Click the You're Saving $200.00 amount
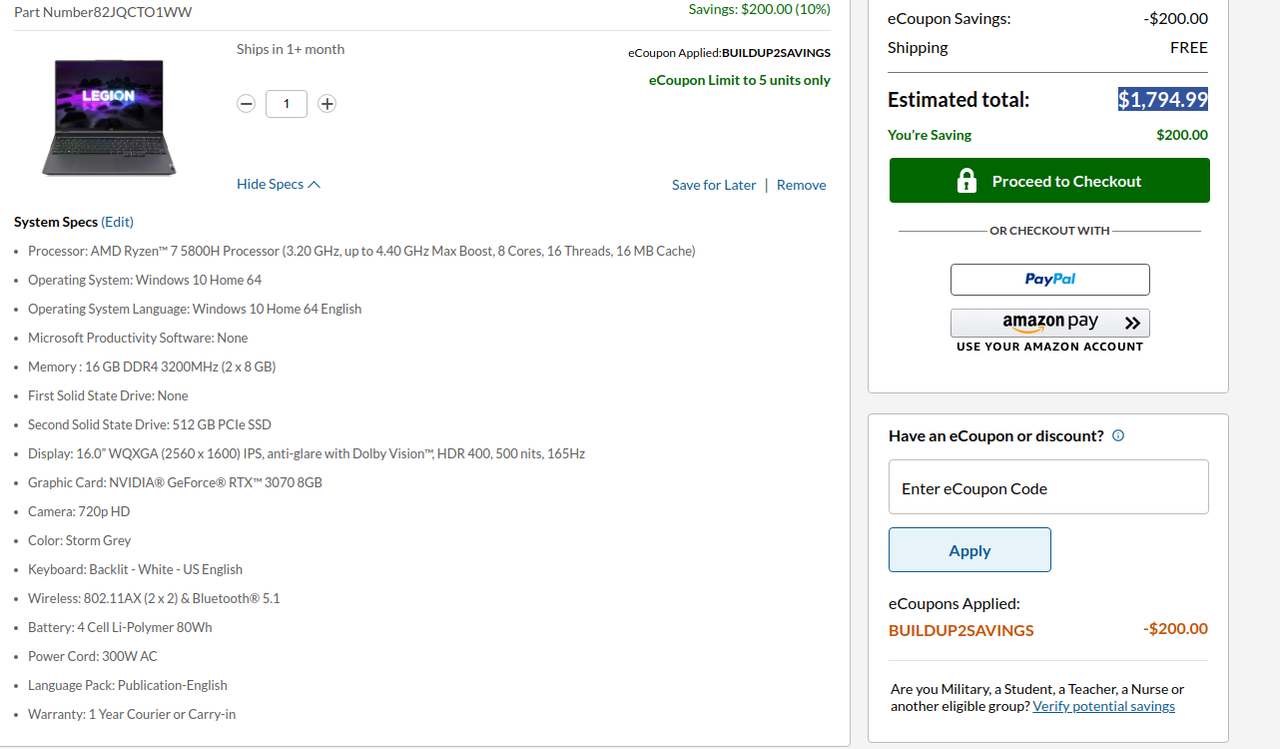The height and width of the screenshot is (749, 1280). click(1182, 135)
